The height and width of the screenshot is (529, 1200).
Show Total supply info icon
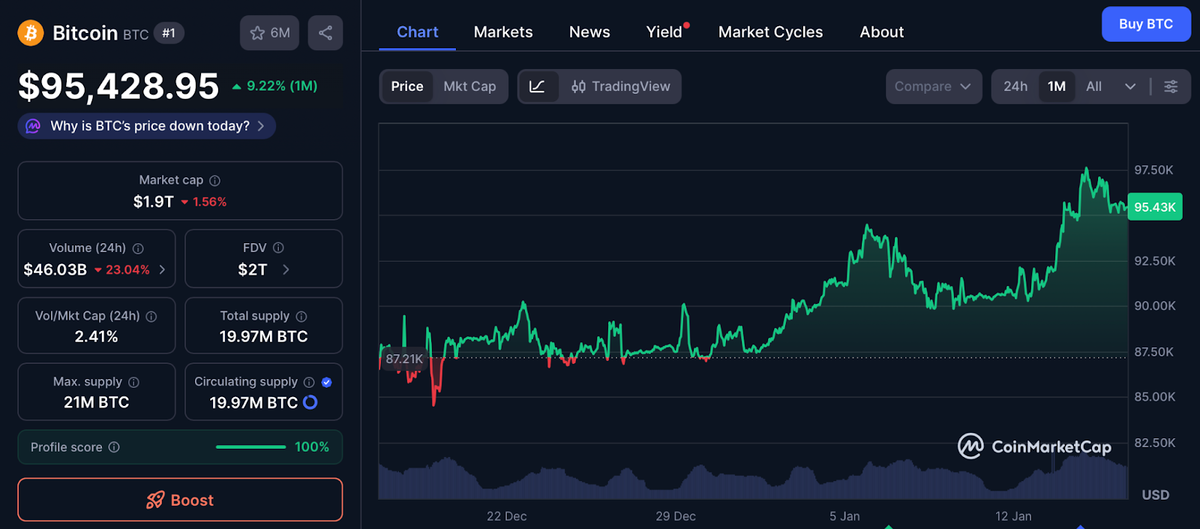[x=301, y=316]
